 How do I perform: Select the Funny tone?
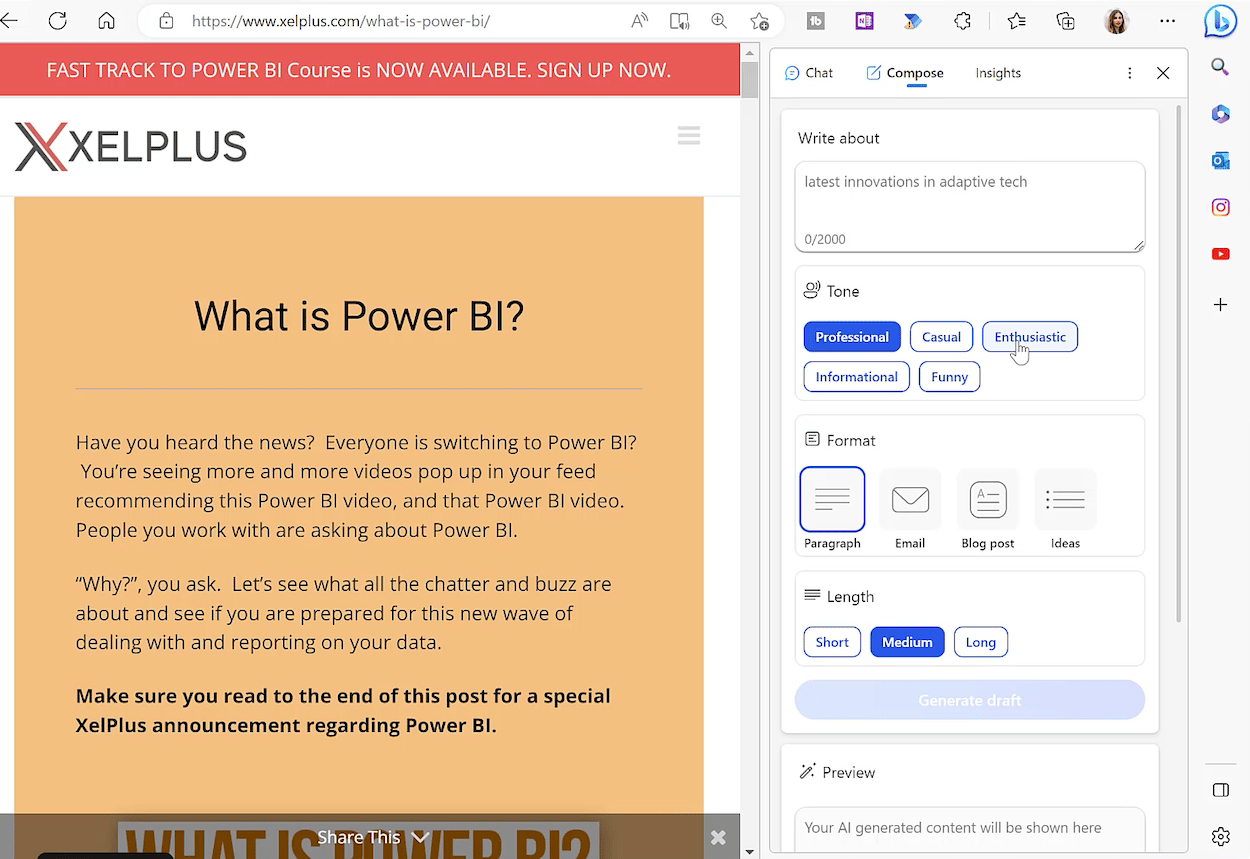[949, 377]
